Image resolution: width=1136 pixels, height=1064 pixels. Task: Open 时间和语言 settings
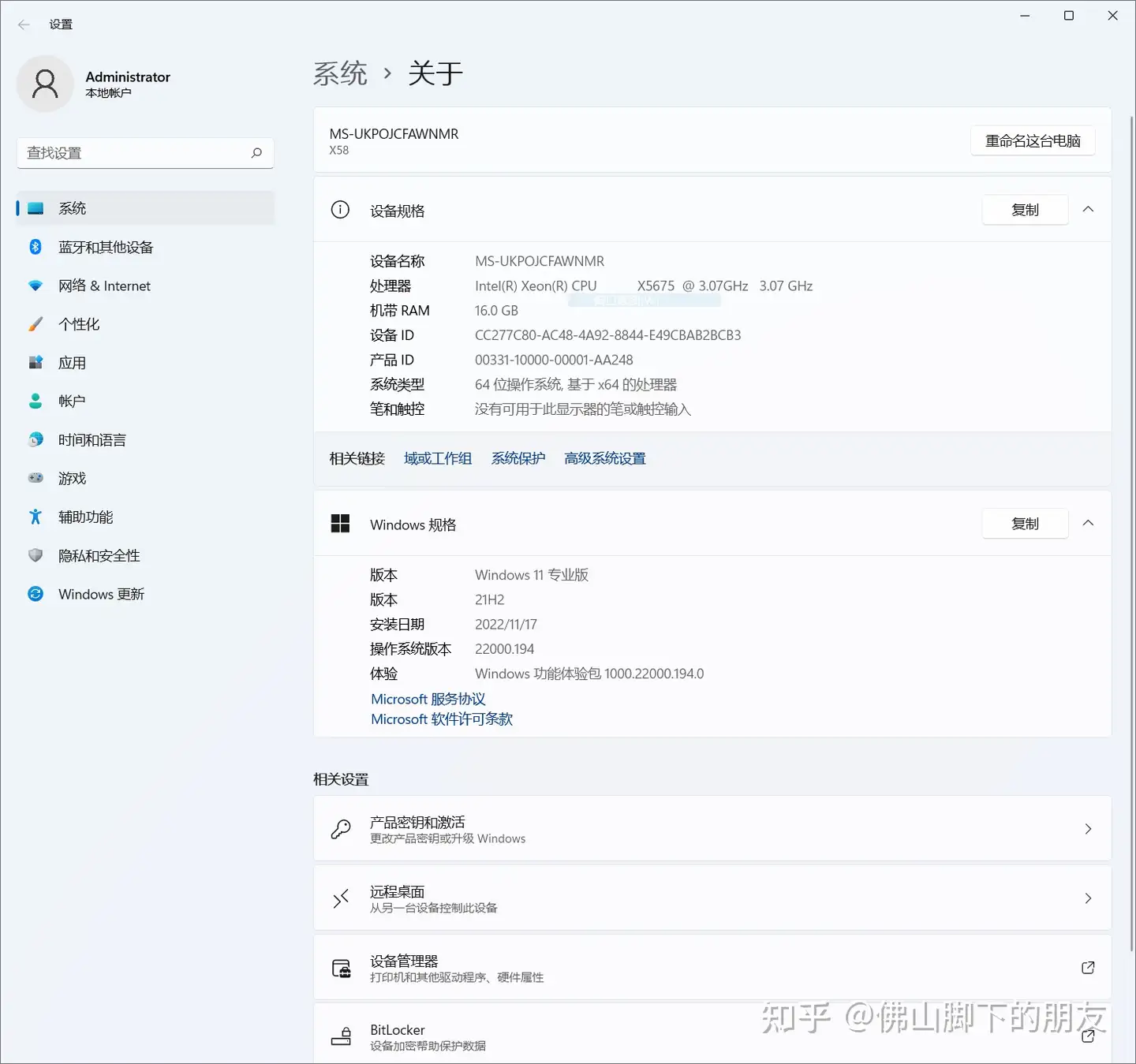click(x=145, y=439)
